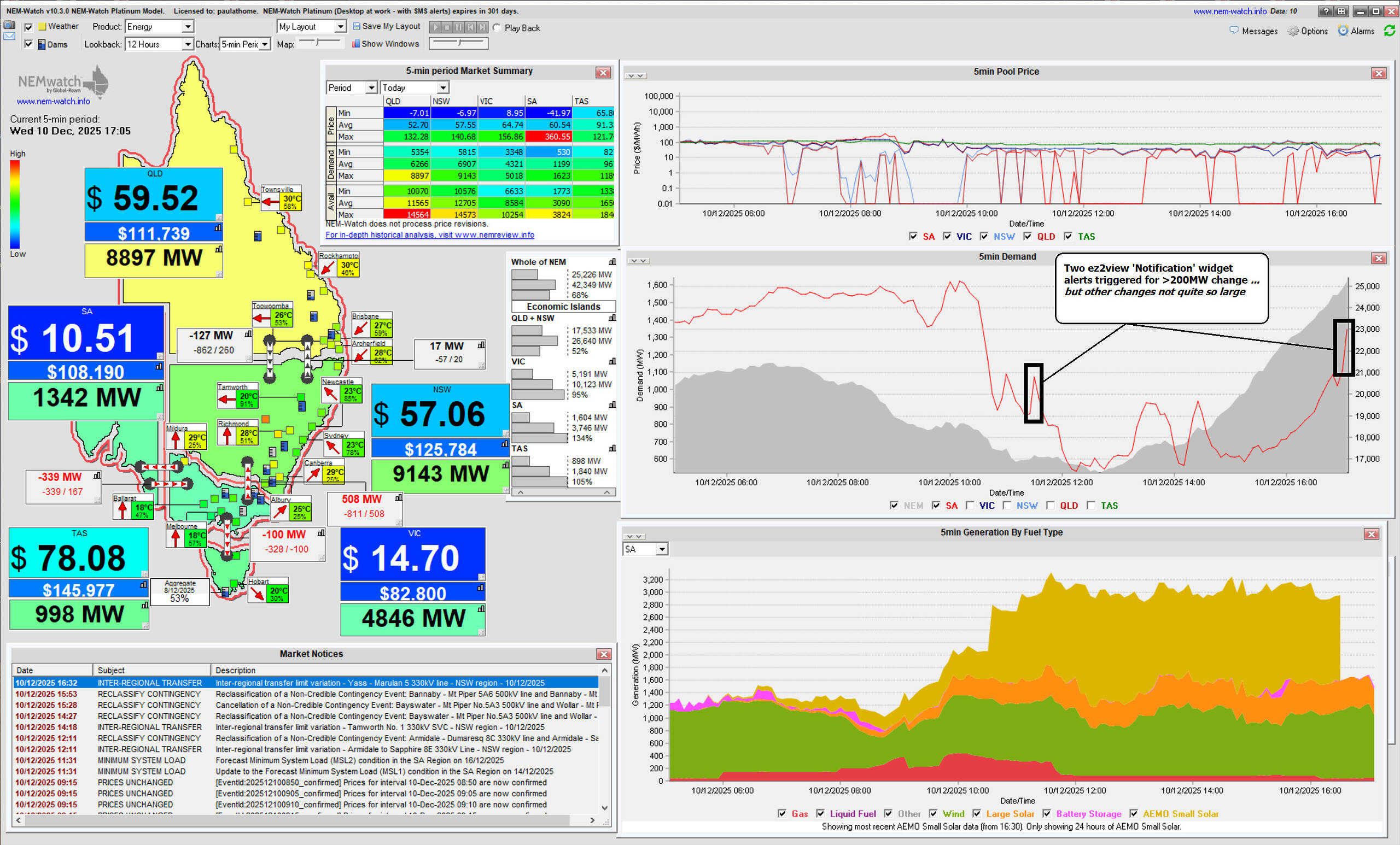
Task: Enable the VIC series in 5min Demand chart
Action: (x=970, y=506)
